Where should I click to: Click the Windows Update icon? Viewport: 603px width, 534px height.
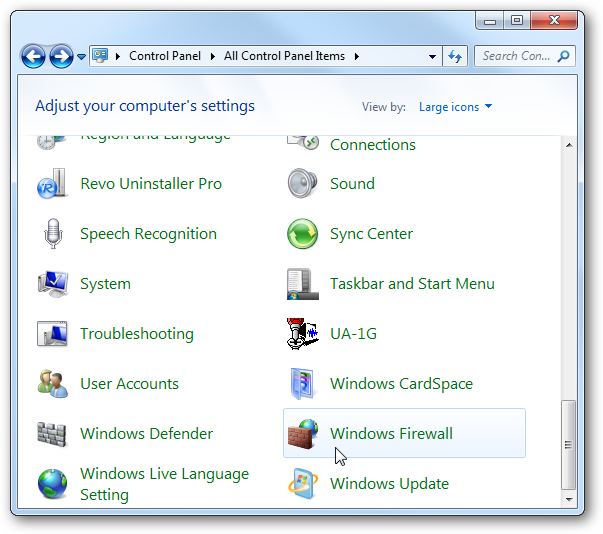coord(303,484)
